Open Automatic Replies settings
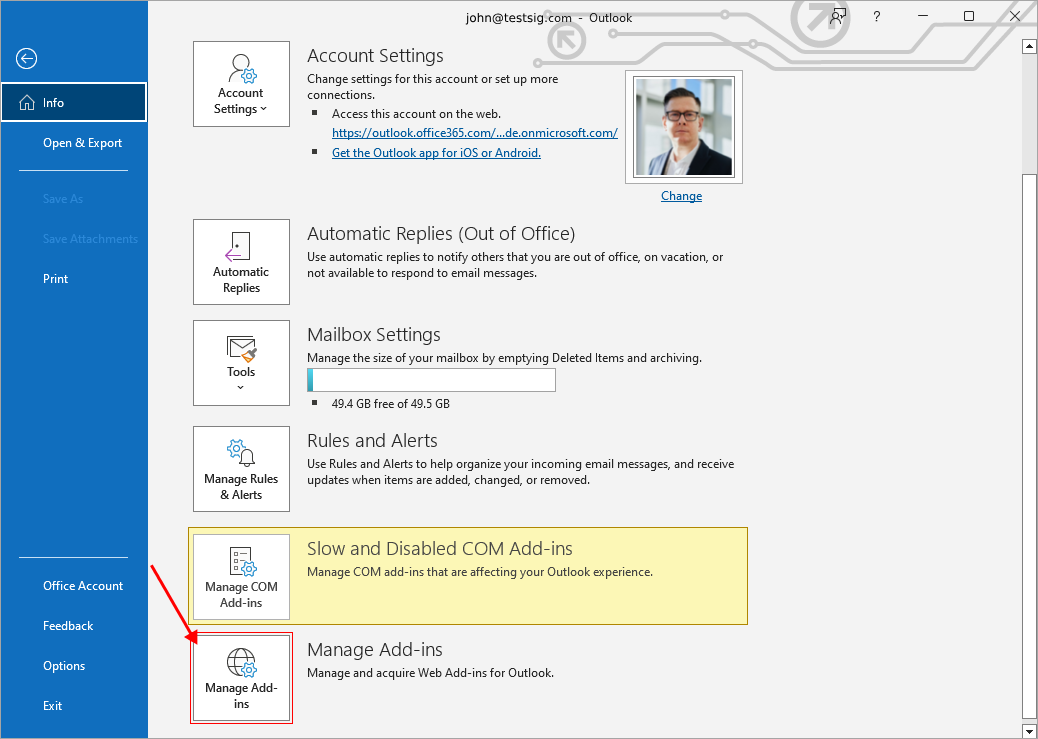Screen dimensions: 1038x739 [241, 262]
